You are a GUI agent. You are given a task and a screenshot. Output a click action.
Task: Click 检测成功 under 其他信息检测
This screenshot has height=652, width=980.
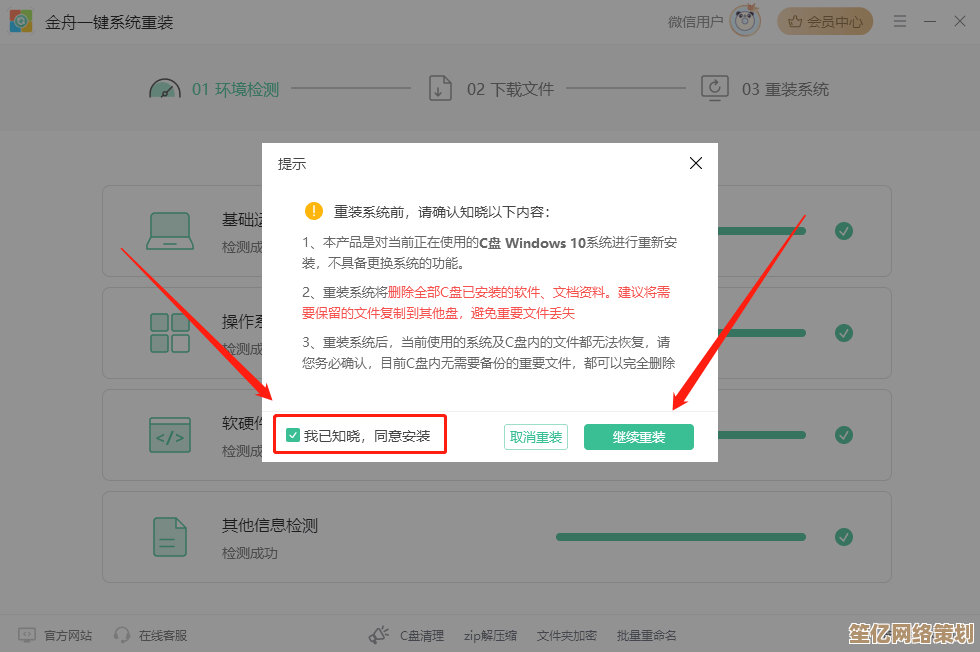tap(249, 553)
